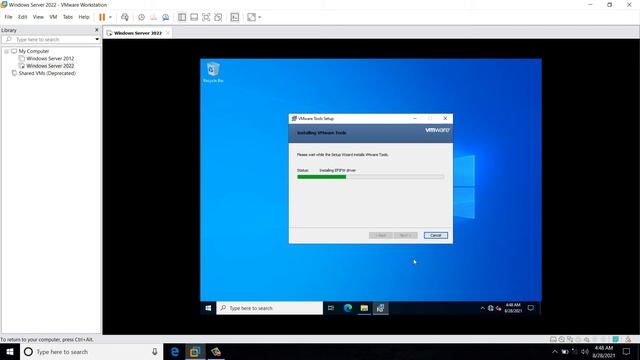Click the network adapter status bar icon

pyautogui.click(x=570, y=339)
